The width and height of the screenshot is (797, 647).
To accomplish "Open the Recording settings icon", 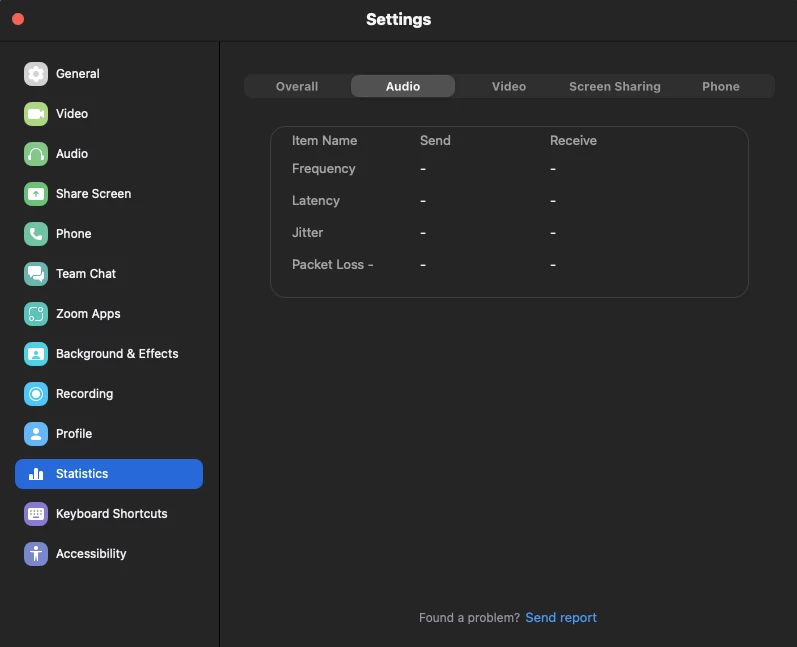I will (36, 394).
